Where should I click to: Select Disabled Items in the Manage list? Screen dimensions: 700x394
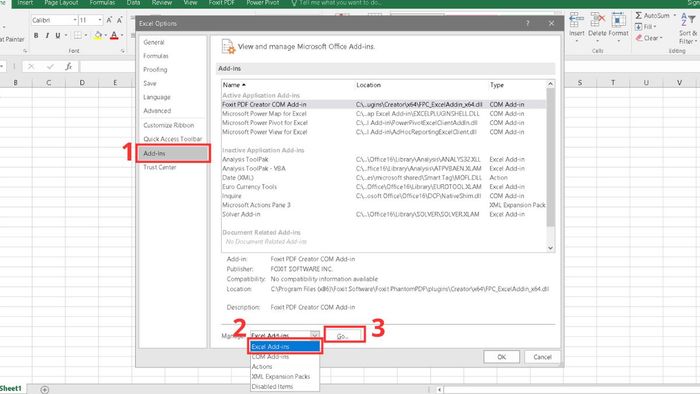pyautogui.click(x=285, y=386)
